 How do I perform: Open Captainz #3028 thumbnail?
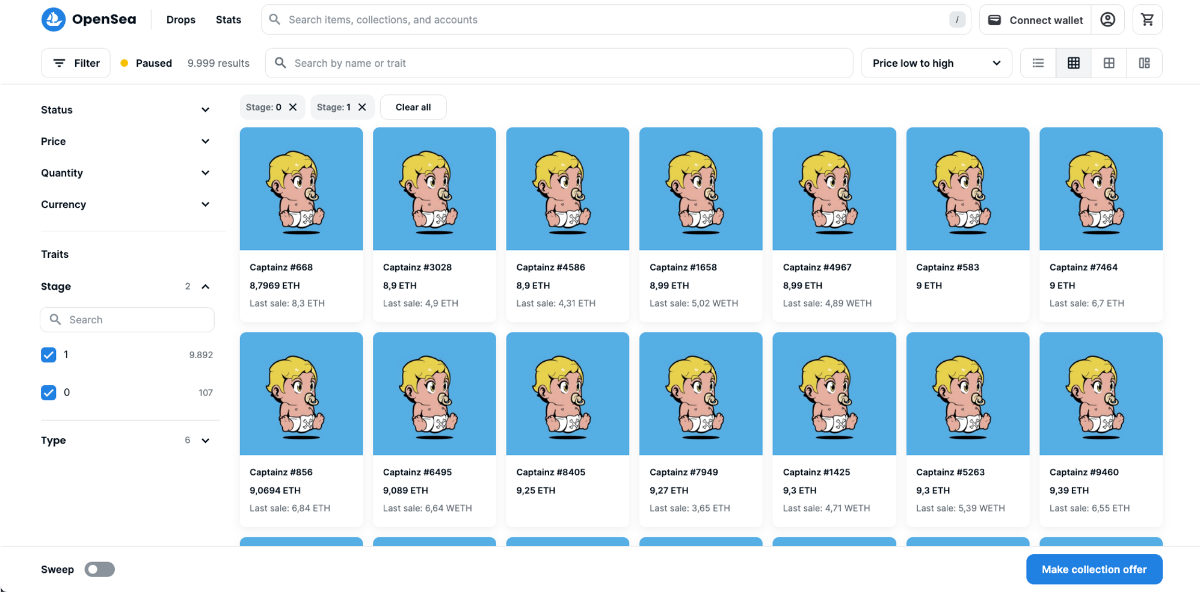(434, 188)
